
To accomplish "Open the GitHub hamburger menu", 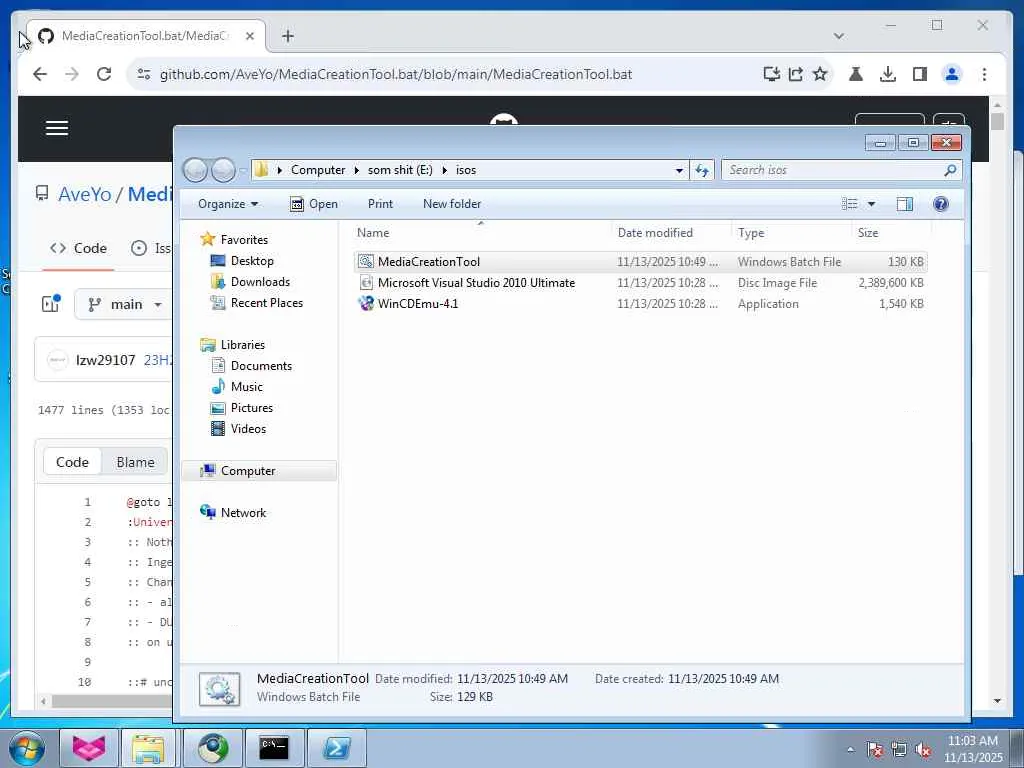I will point(57,128).
